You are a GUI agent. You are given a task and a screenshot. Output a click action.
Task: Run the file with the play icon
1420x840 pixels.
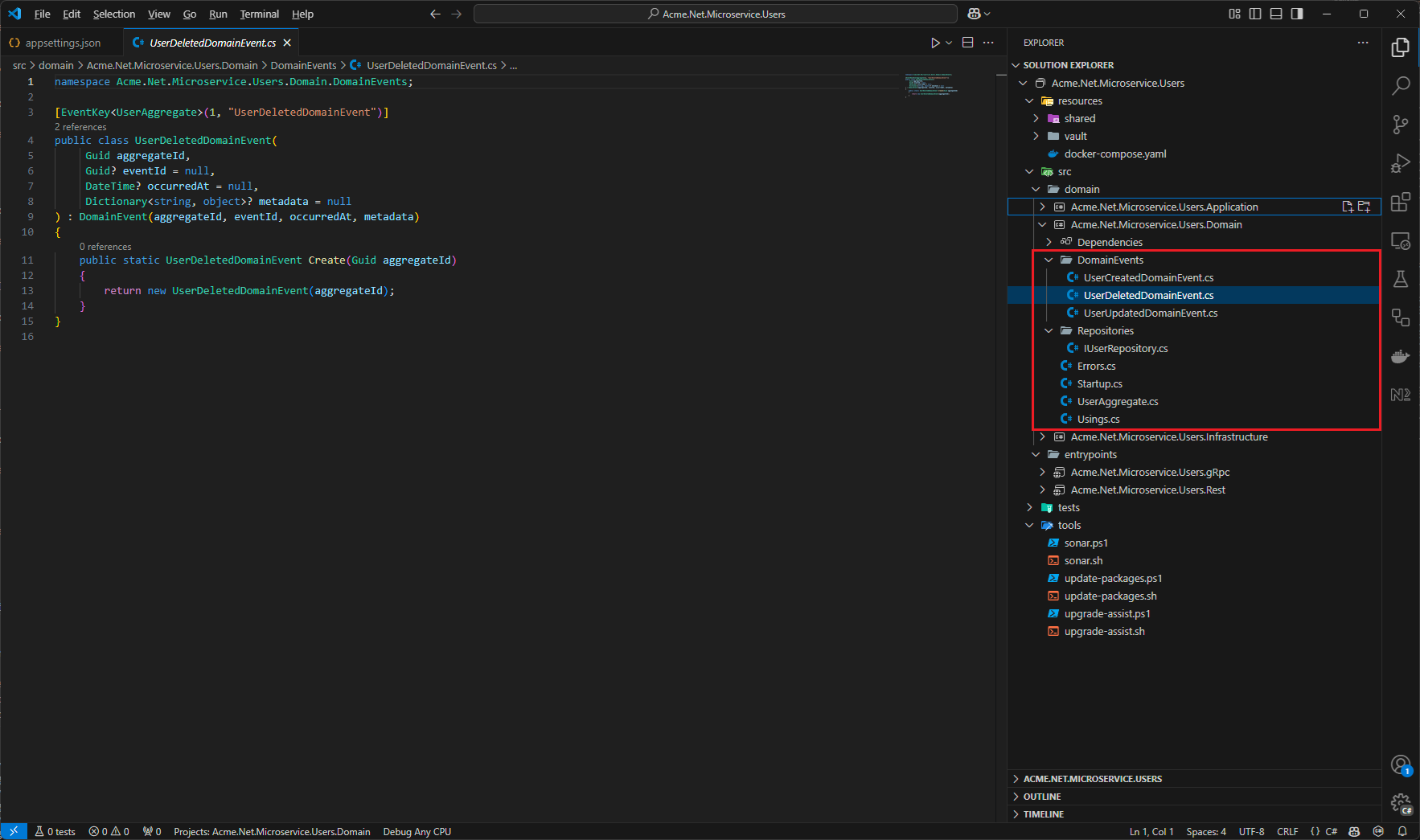coord(935,43)
